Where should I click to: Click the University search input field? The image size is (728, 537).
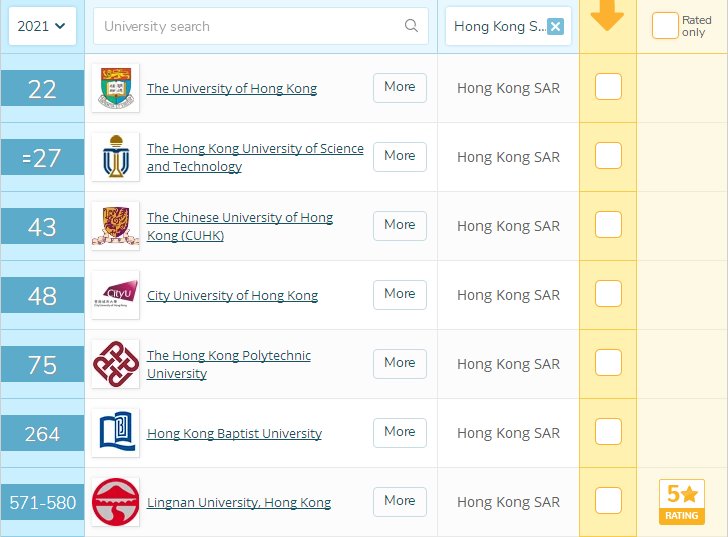pyautogui.click(x=250, y=26)
